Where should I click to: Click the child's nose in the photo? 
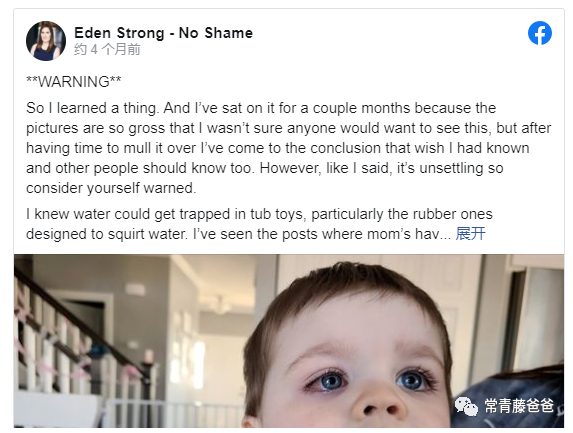(x=378, y=404)
